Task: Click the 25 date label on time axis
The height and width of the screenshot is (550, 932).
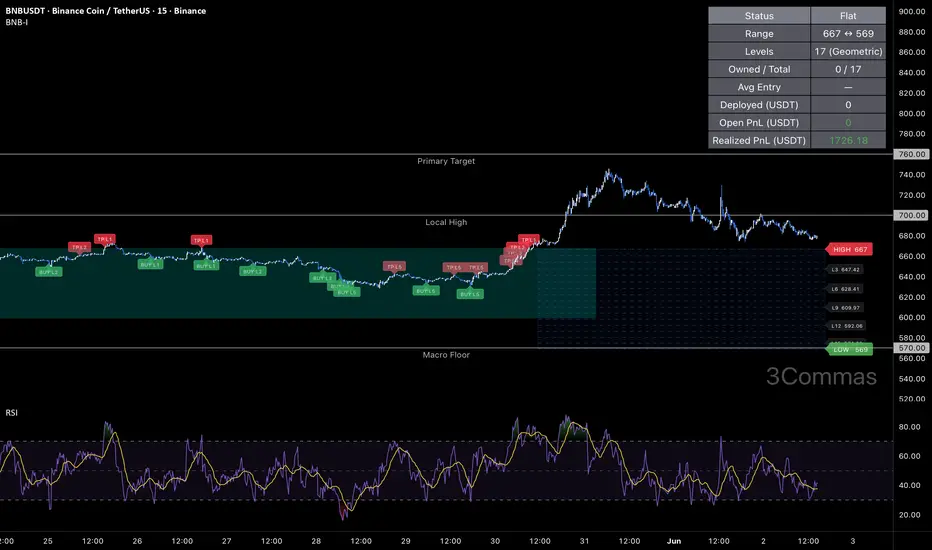Action: [x=48, y=541]
